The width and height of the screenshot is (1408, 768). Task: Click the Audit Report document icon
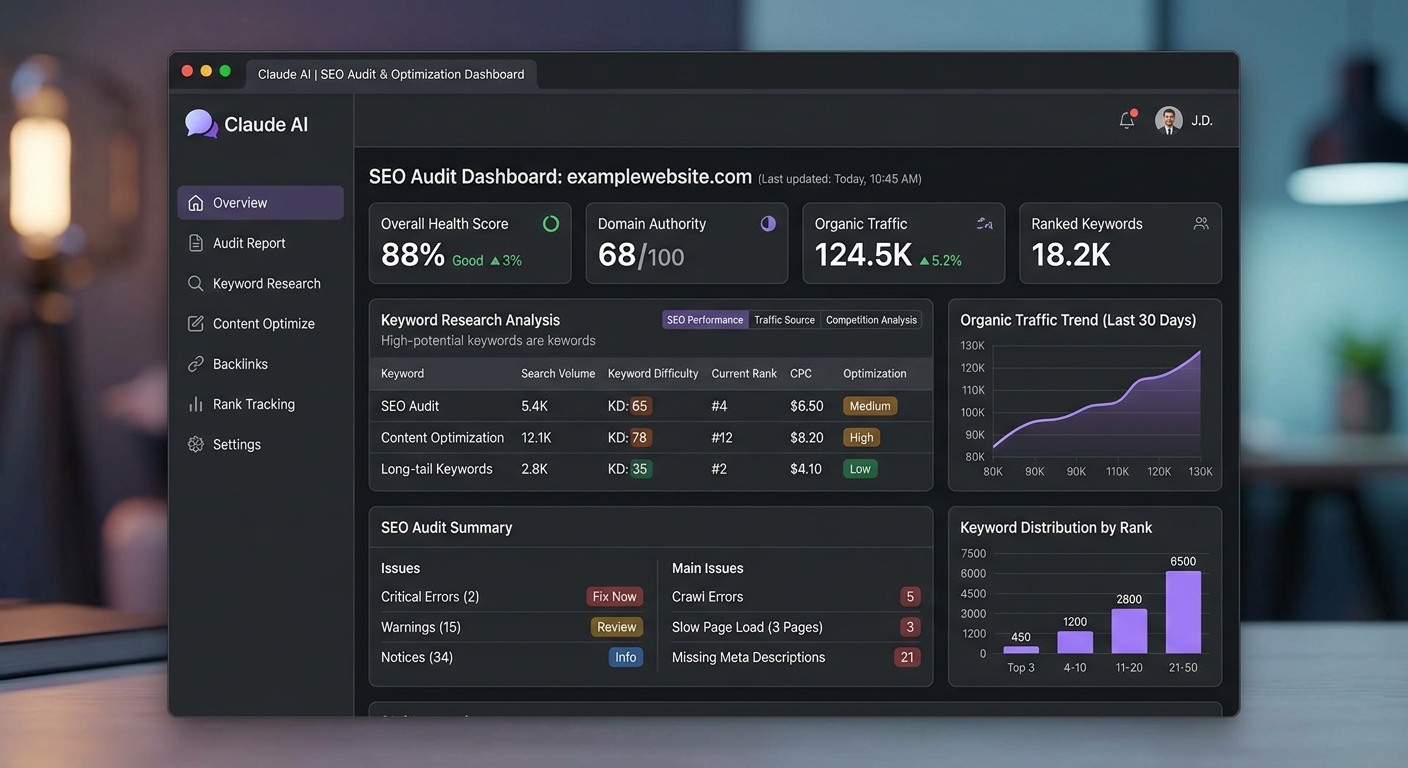pos(196,243)
